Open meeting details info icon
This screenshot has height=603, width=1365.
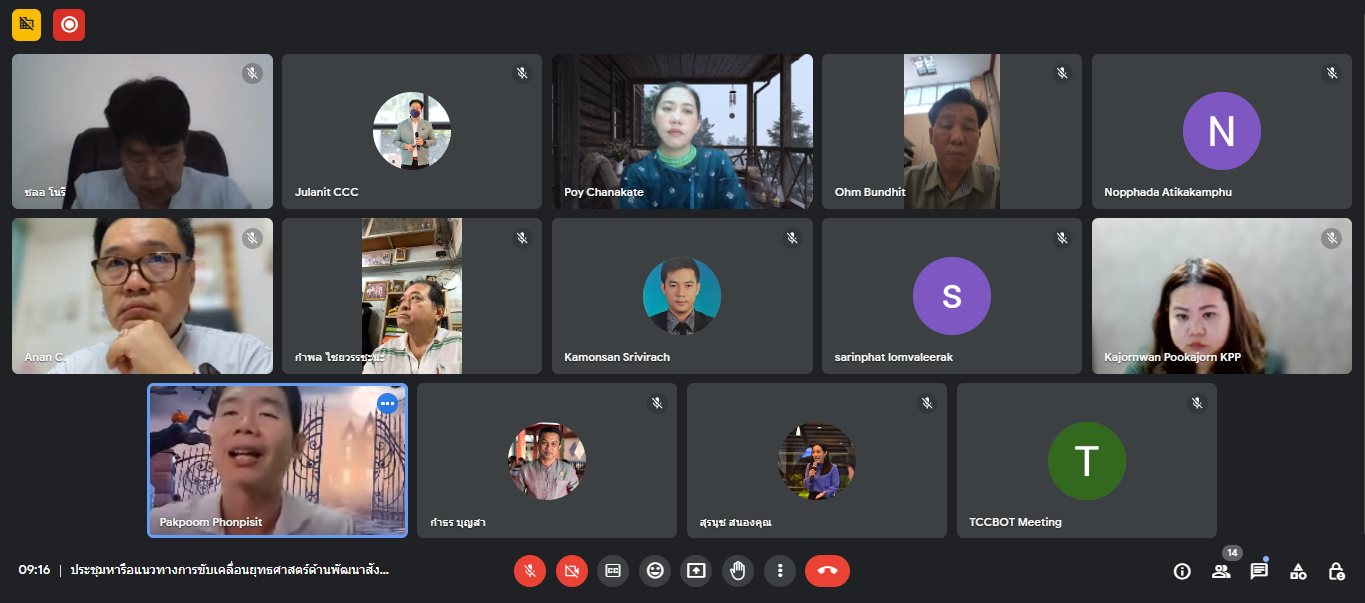click(1182, 571)
